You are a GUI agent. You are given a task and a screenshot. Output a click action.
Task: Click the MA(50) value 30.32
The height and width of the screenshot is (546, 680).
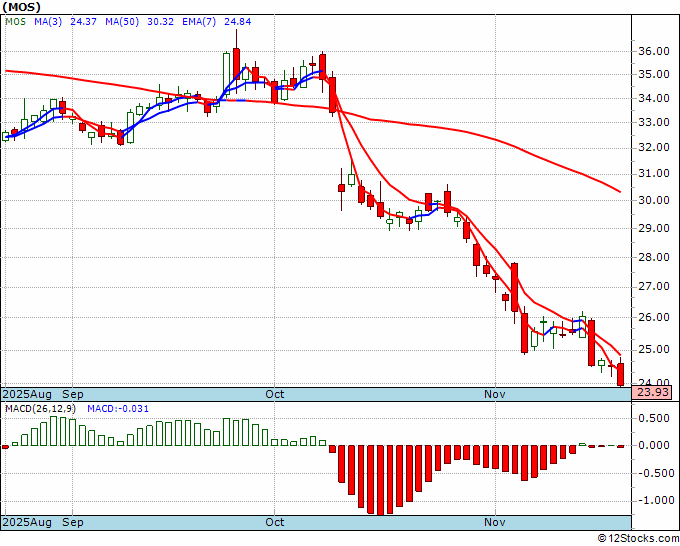coord(160,22)
